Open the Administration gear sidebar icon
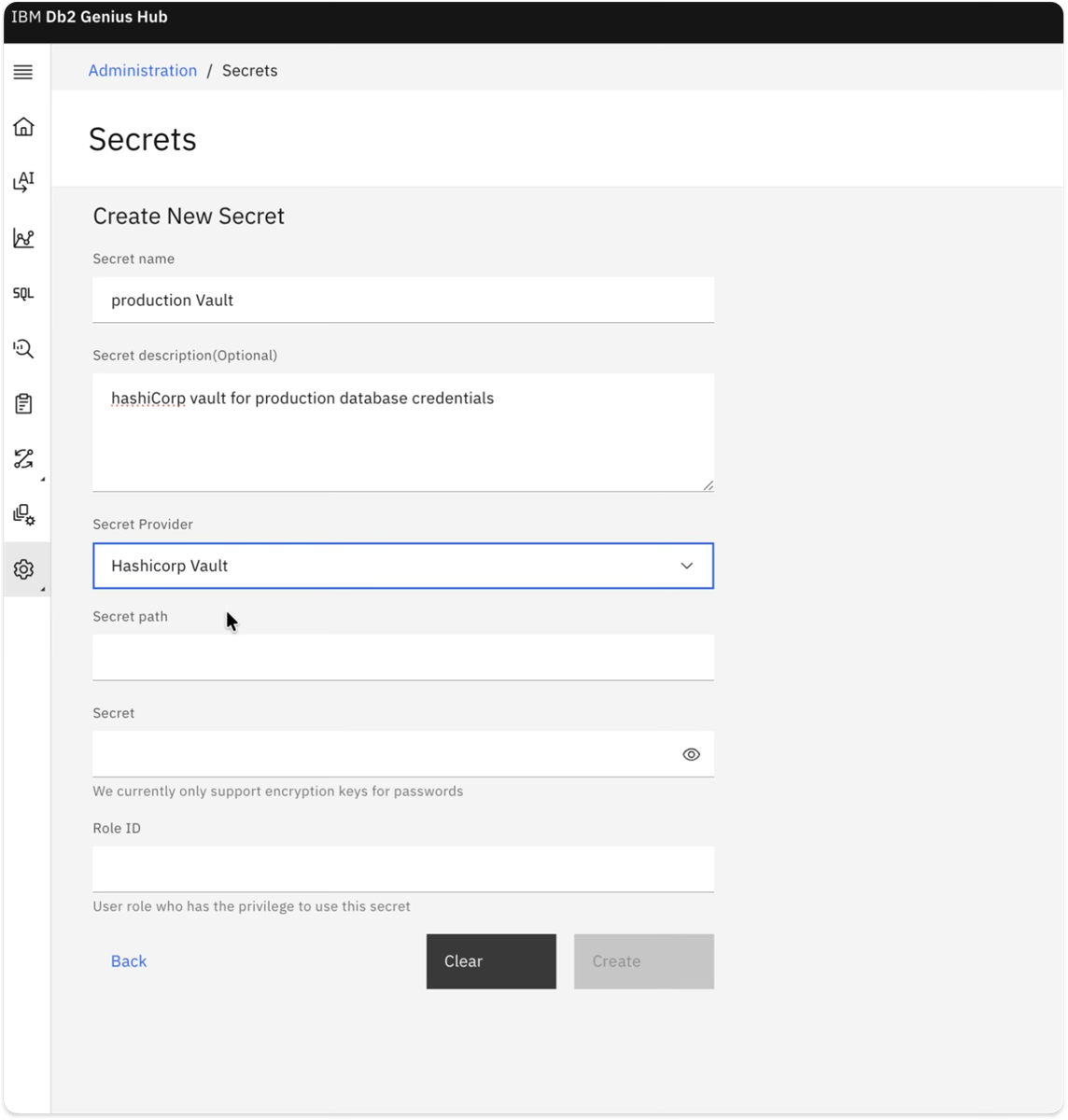1068x1120 pixels. (23, 569)
